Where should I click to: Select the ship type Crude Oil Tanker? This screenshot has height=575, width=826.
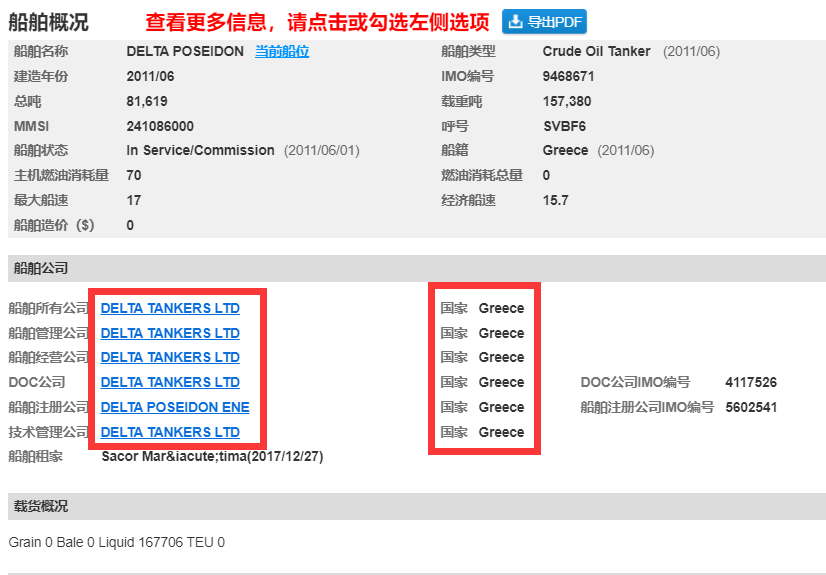point(596,52)
